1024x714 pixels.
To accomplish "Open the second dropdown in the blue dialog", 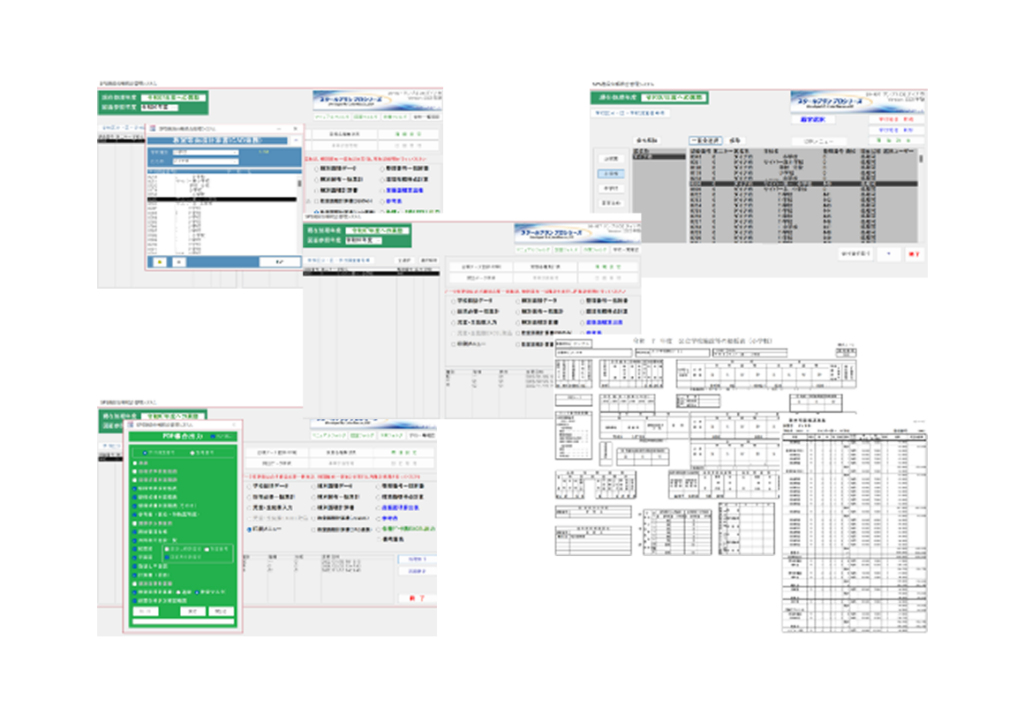I will pos(204,161).
